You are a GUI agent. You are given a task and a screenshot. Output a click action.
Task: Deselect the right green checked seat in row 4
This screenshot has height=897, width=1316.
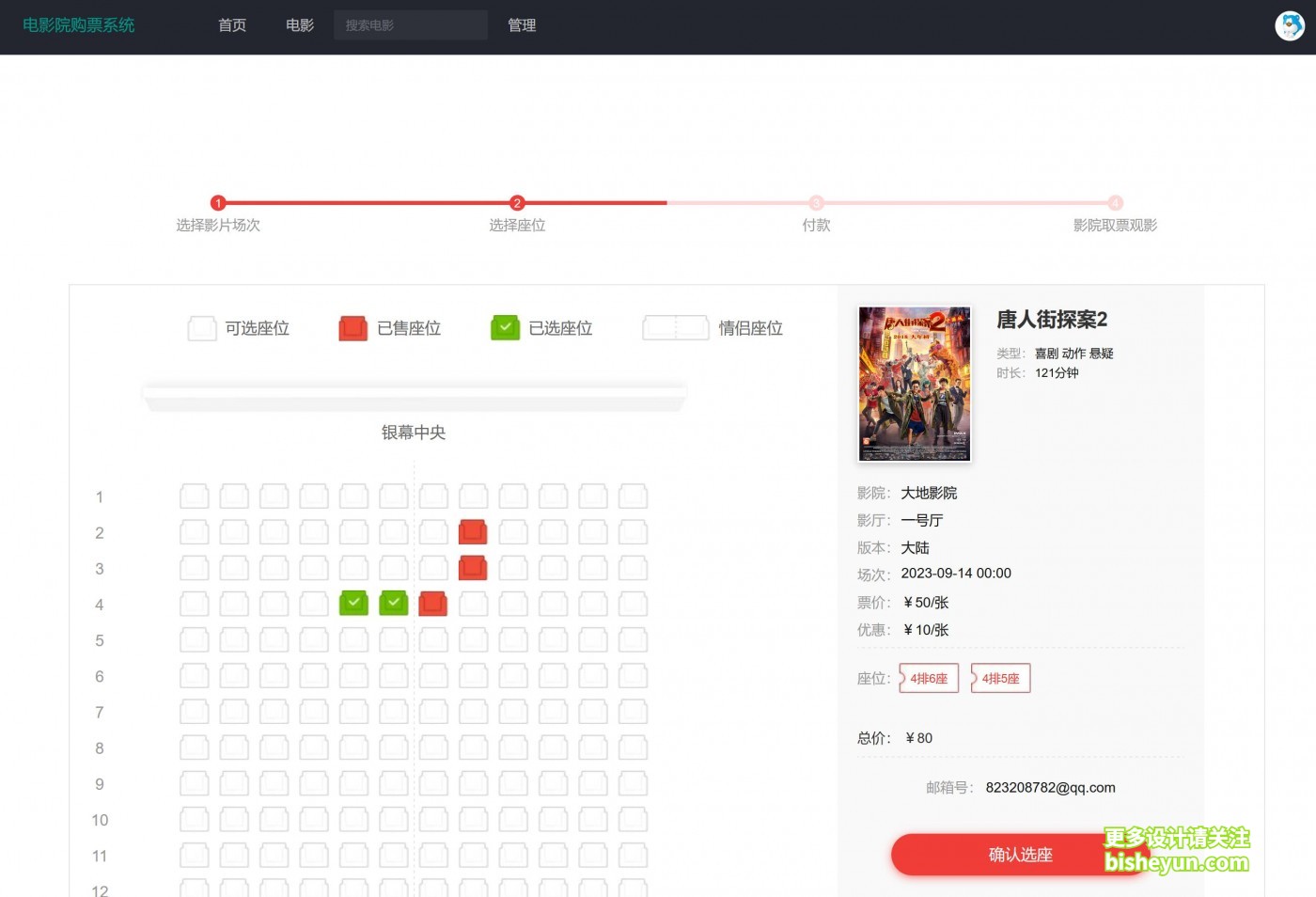393,604
